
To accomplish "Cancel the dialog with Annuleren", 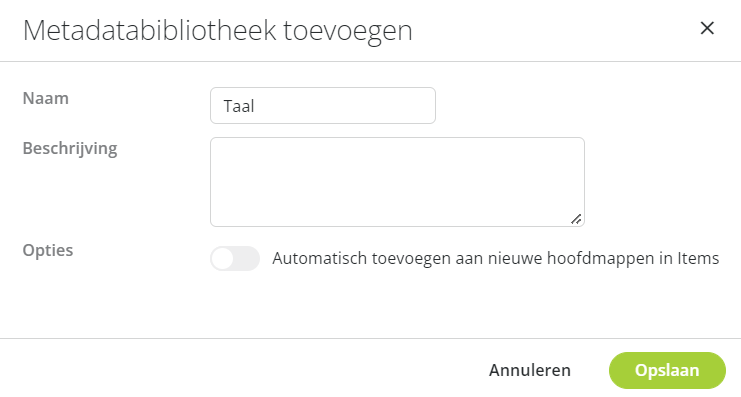I will click(x=530, y=370).
